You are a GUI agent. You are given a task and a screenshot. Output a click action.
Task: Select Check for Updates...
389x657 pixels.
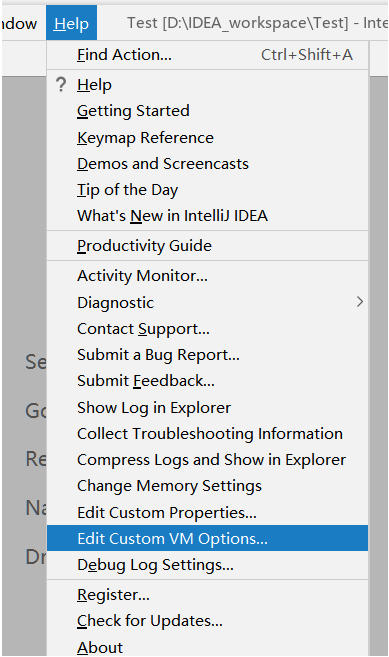tap(207, 621)
